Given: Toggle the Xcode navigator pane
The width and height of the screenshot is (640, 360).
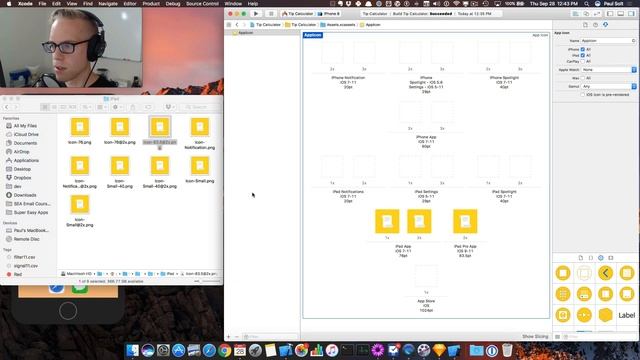Looking at the screenshot, I should tap(610, 13).
